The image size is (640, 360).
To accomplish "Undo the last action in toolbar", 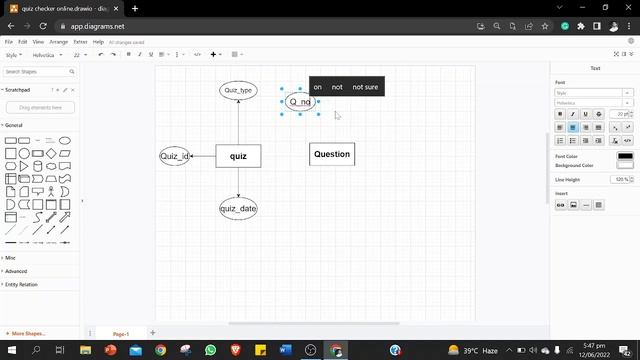I will [x=101, y=55].
